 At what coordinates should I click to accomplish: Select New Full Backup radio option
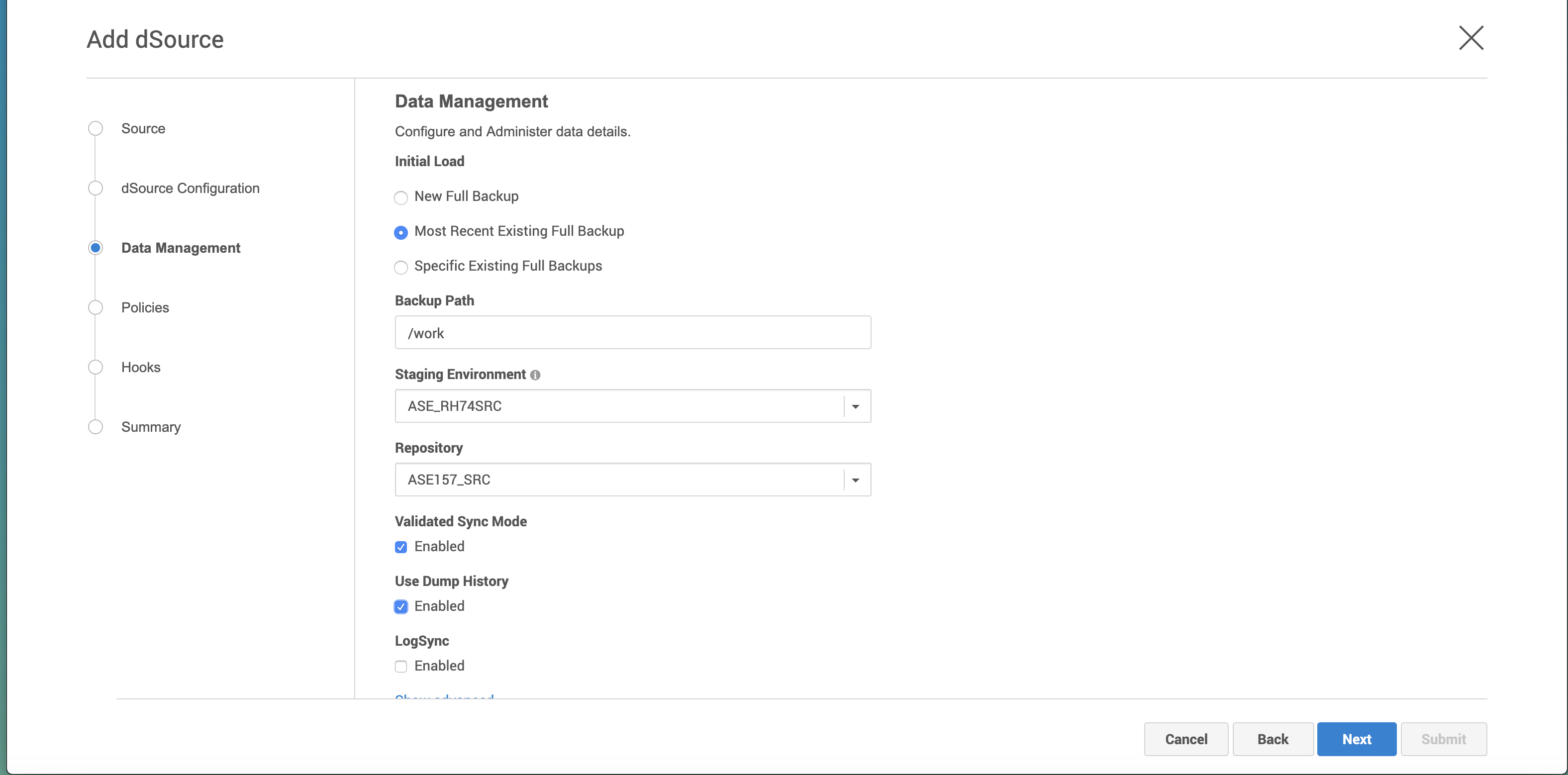tap(400, 197)
